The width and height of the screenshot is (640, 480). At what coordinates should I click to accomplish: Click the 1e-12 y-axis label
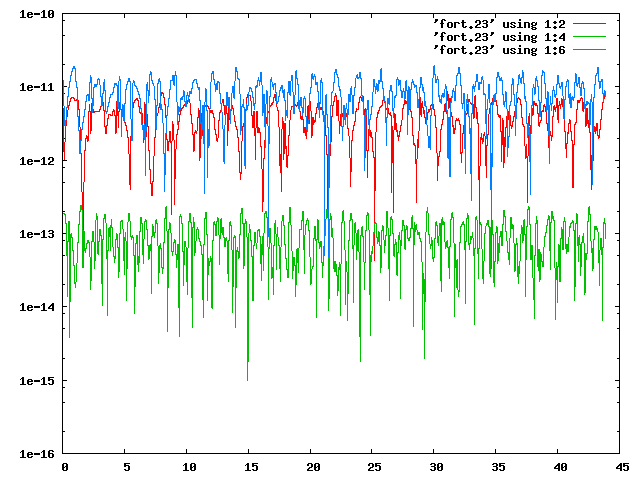click(x=37, y=161)
